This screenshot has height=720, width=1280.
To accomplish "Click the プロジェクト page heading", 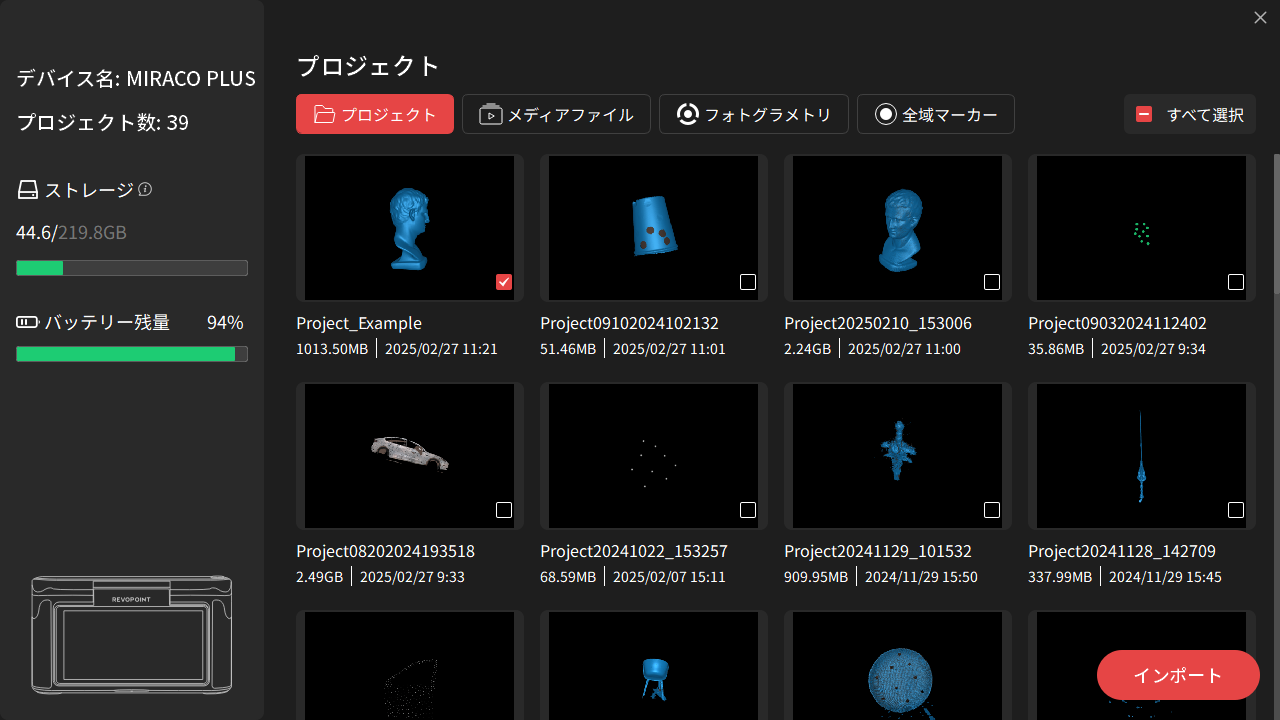I will [x=368, y=66].
